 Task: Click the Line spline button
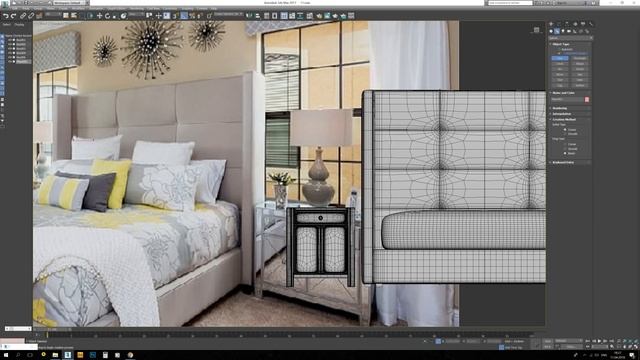point(560,58)
